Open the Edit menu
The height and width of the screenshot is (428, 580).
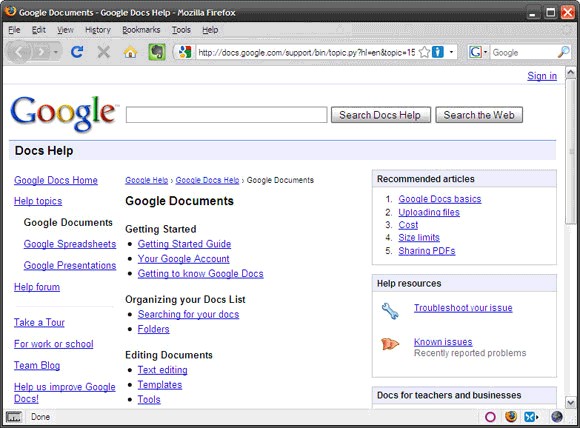click(x=38, y=30)
